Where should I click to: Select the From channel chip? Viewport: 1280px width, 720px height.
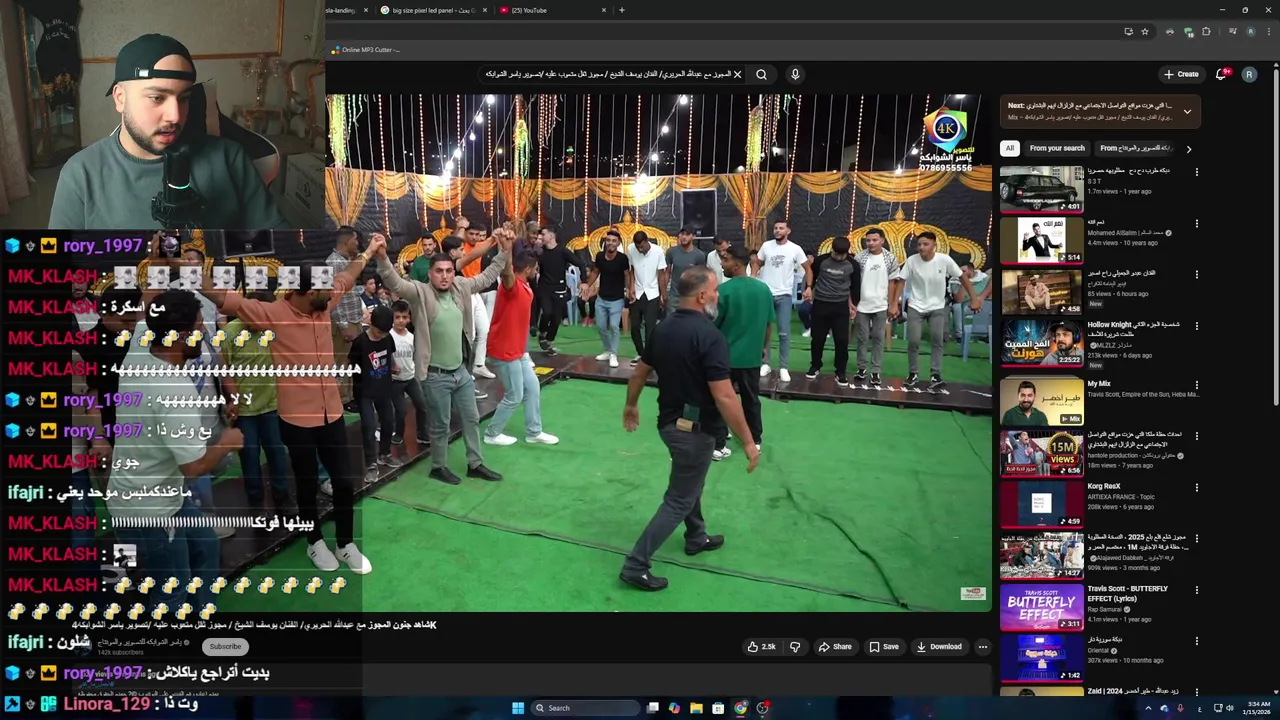[1135, 148]
